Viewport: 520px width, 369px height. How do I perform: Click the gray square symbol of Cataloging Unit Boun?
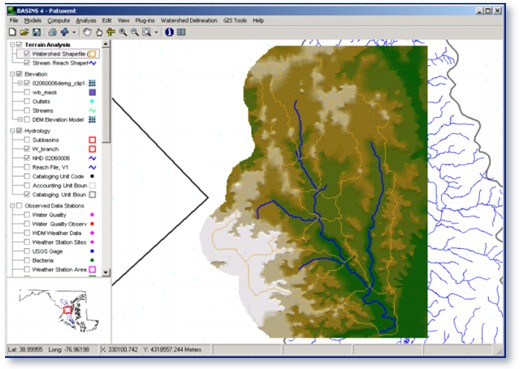pos(92,195)
